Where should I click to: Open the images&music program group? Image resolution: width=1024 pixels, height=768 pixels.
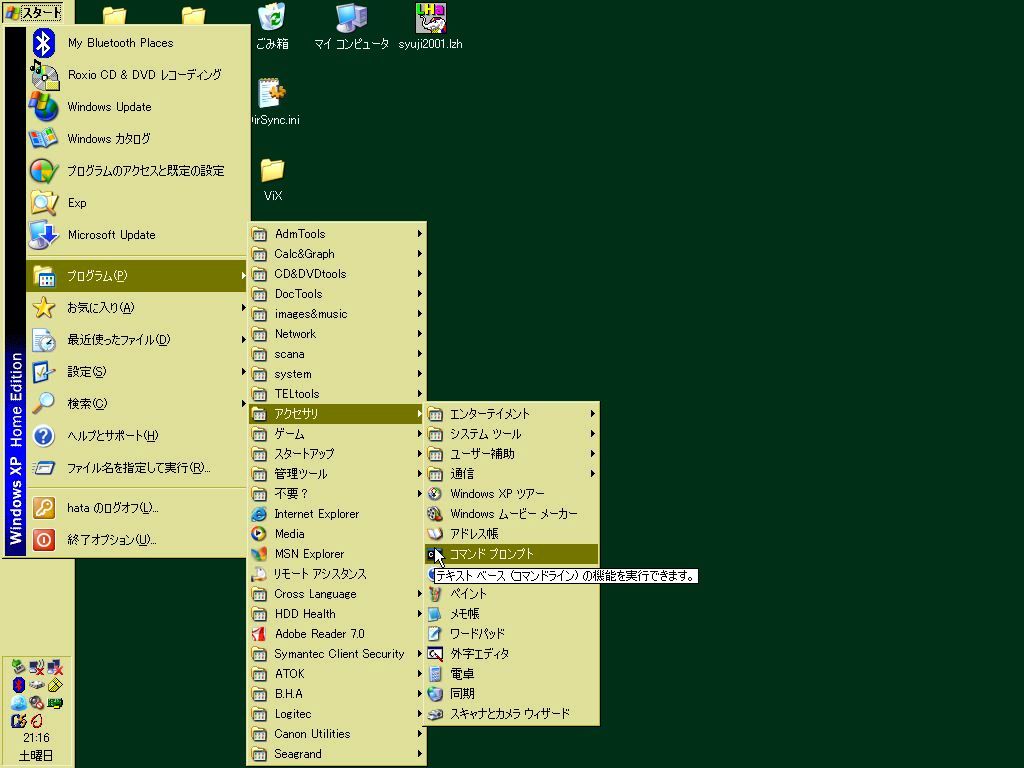[337, 314]
